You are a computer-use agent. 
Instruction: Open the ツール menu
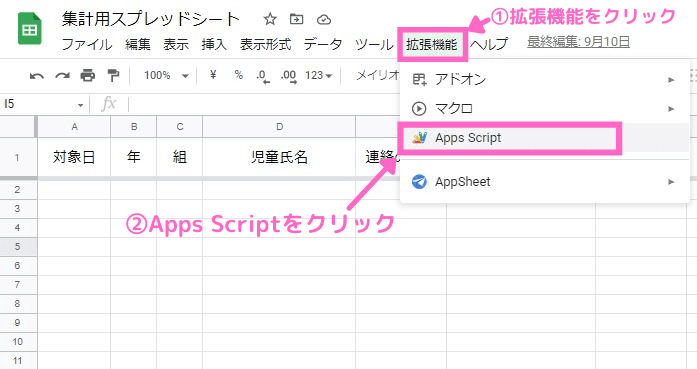point(374,44)
